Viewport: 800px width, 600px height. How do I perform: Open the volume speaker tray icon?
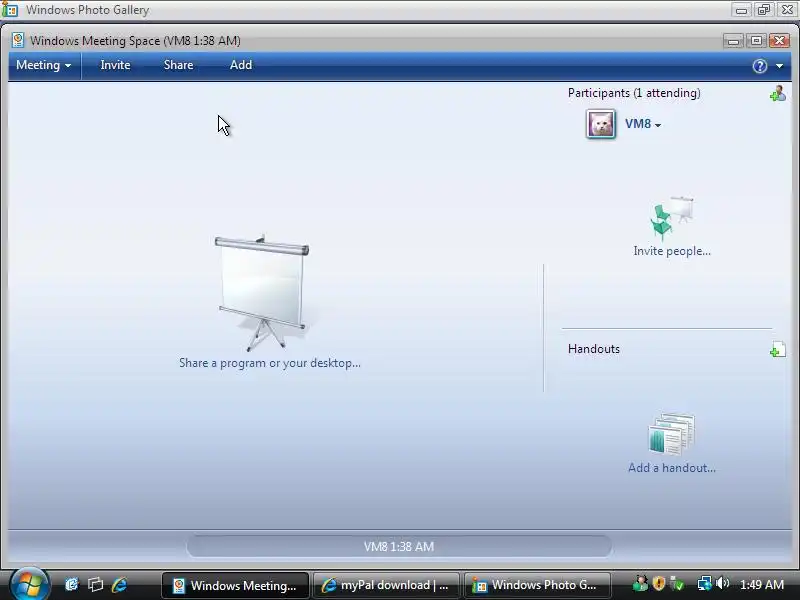pyautogui.click(x=722, y=583)
